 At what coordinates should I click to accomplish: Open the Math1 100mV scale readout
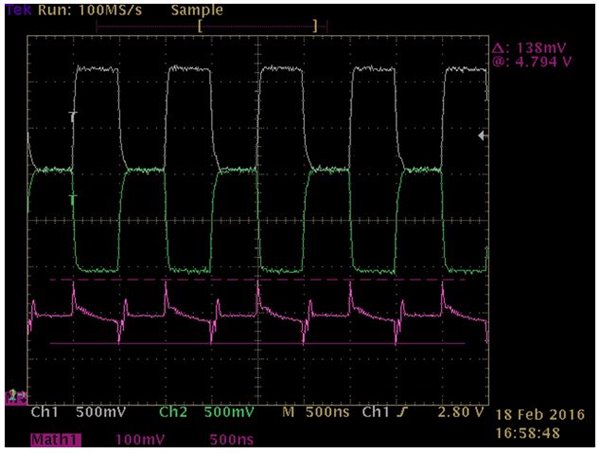[140, 440]
